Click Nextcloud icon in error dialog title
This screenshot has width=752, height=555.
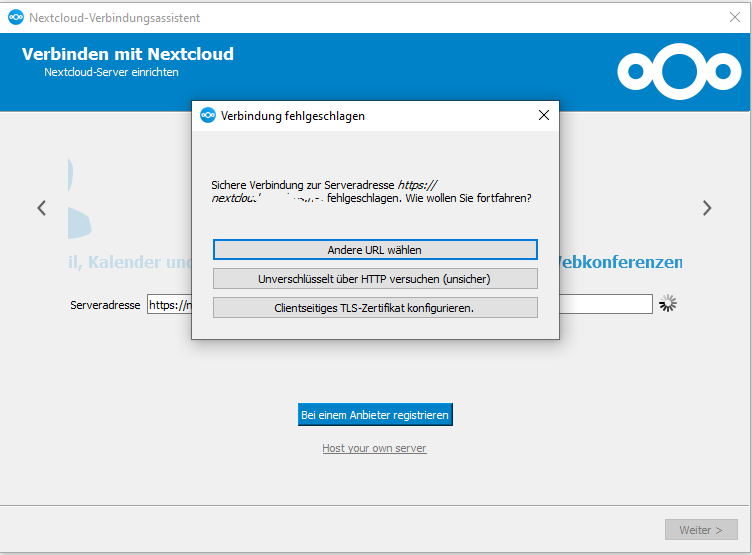(x=208, y=115)
